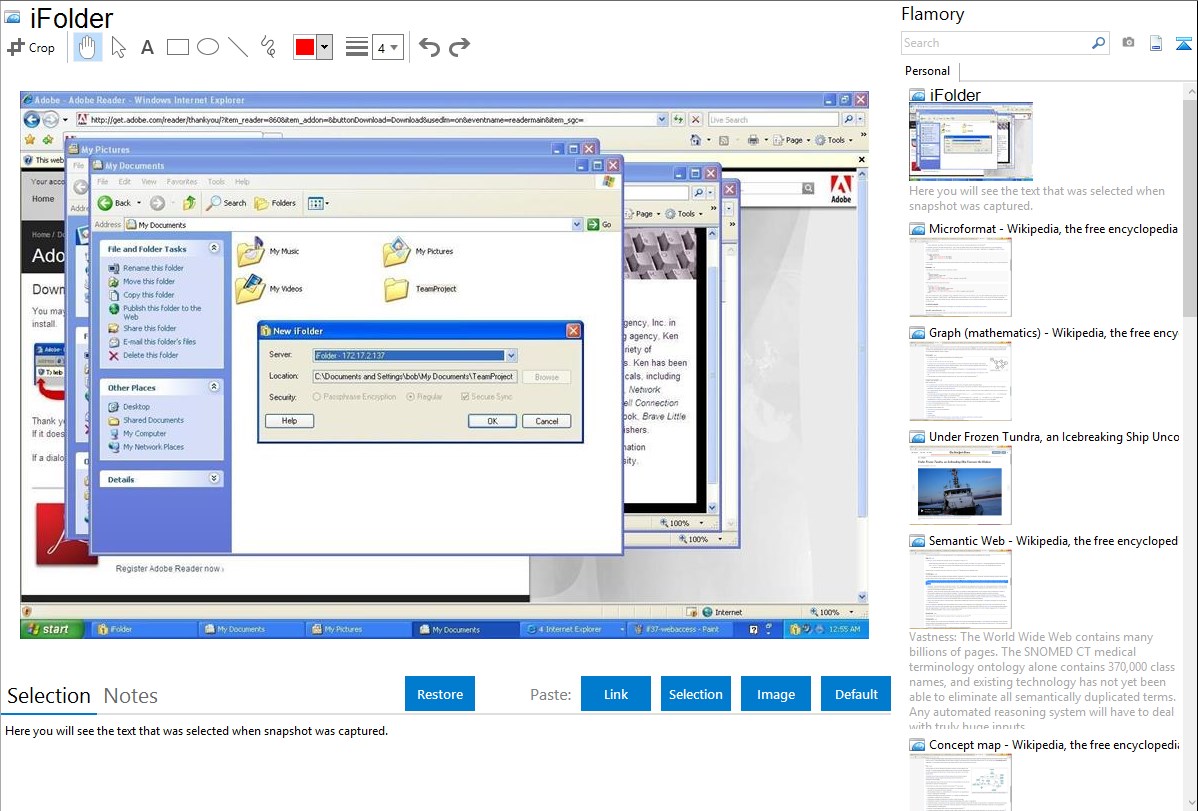Screen dimensions: 1198x811
Task: Click the Paste Link button
Action: (616, 694)
